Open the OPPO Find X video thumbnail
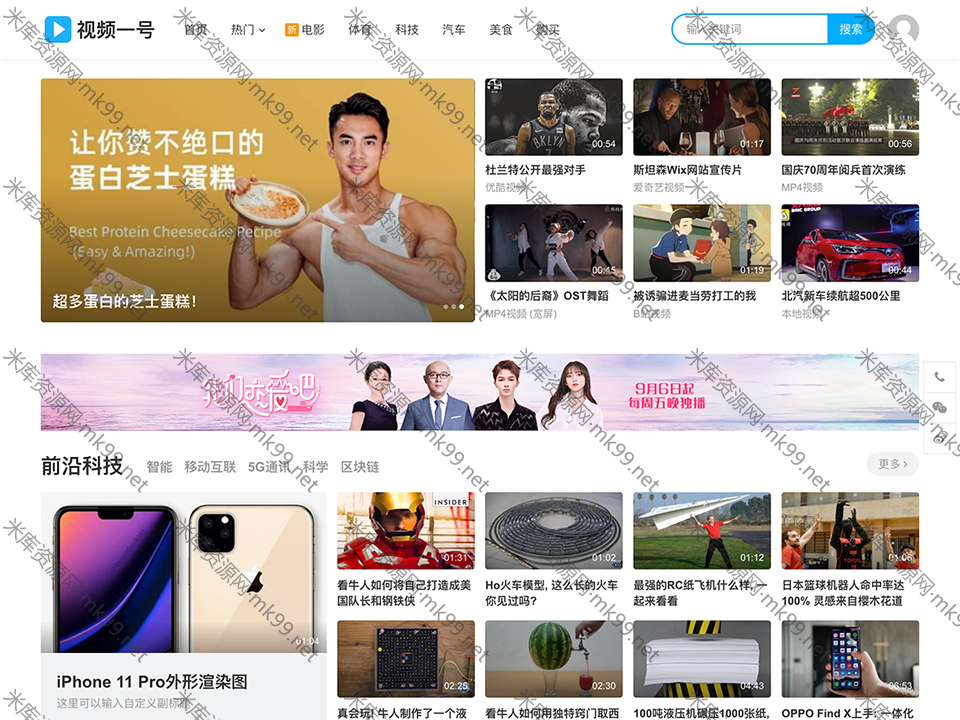The height and width of the screenshot is (720, 960). point(850,659)
